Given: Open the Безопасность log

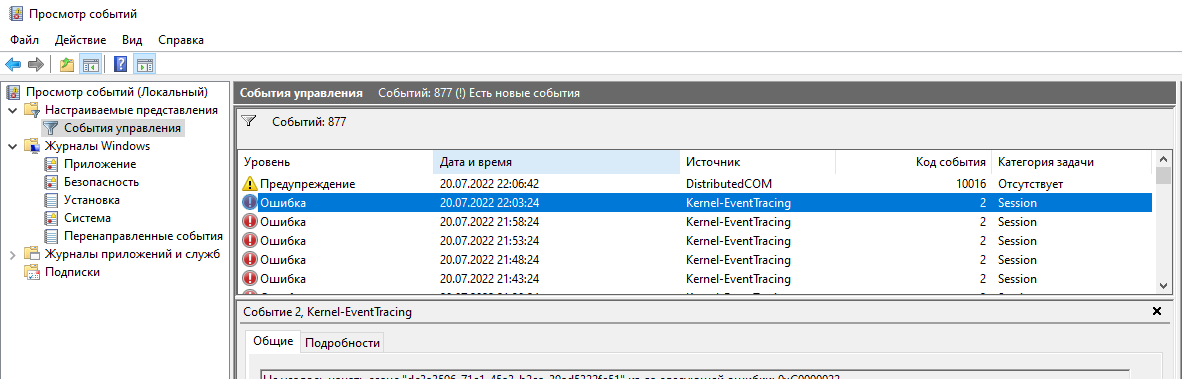Looking at the screenshot, I should 101,182.
